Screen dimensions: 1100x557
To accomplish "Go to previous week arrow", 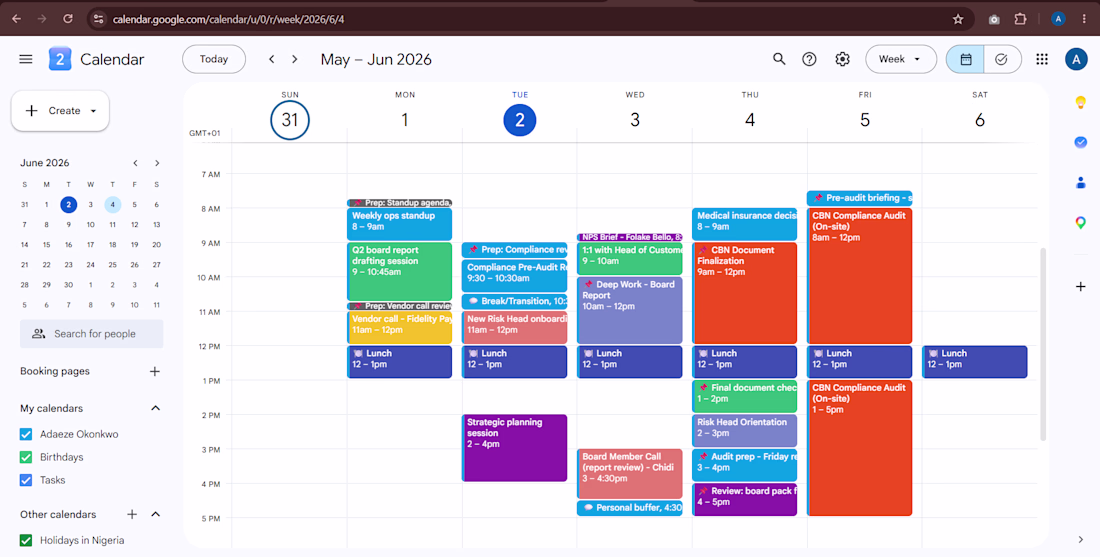I will tap(272, 60).
